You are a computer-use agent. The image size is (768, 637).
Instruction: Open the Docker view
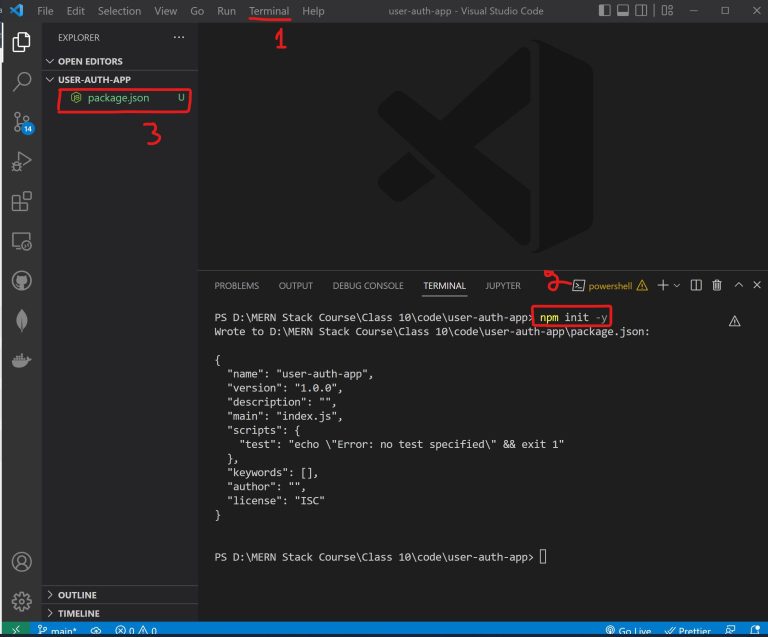click(x=22, y=361)
